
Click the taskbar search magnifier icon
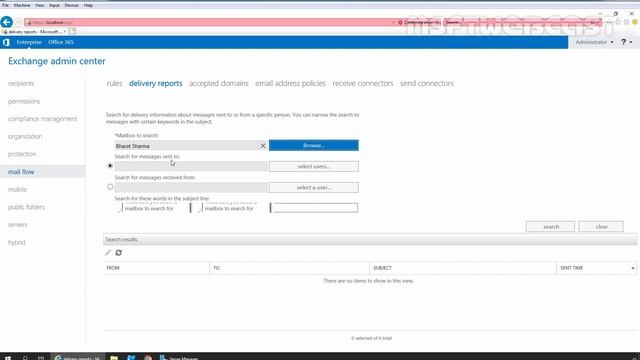(x=25, y=357)
